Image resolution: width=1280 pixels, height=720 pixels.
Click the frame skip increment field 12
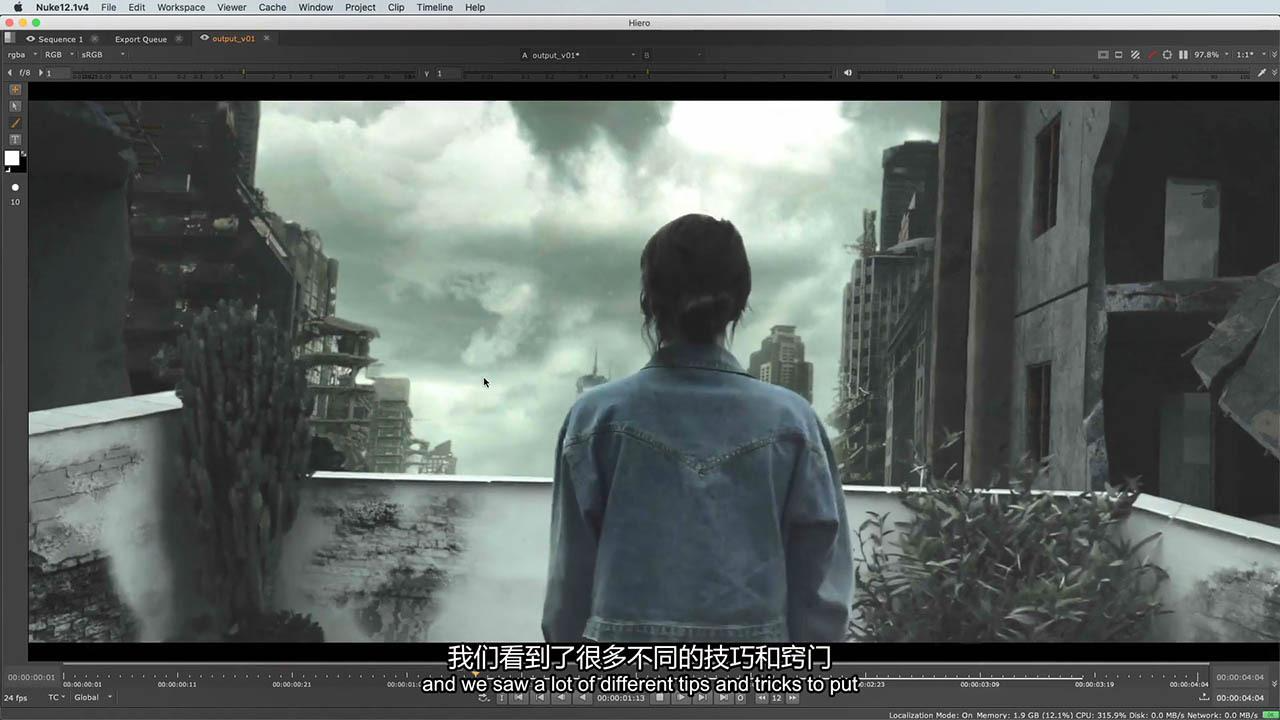pos(776,697)
